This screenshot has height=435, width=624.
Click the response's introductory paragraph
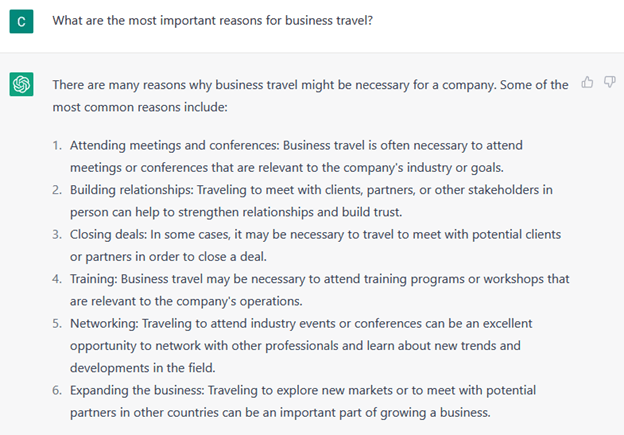point(310,94)
